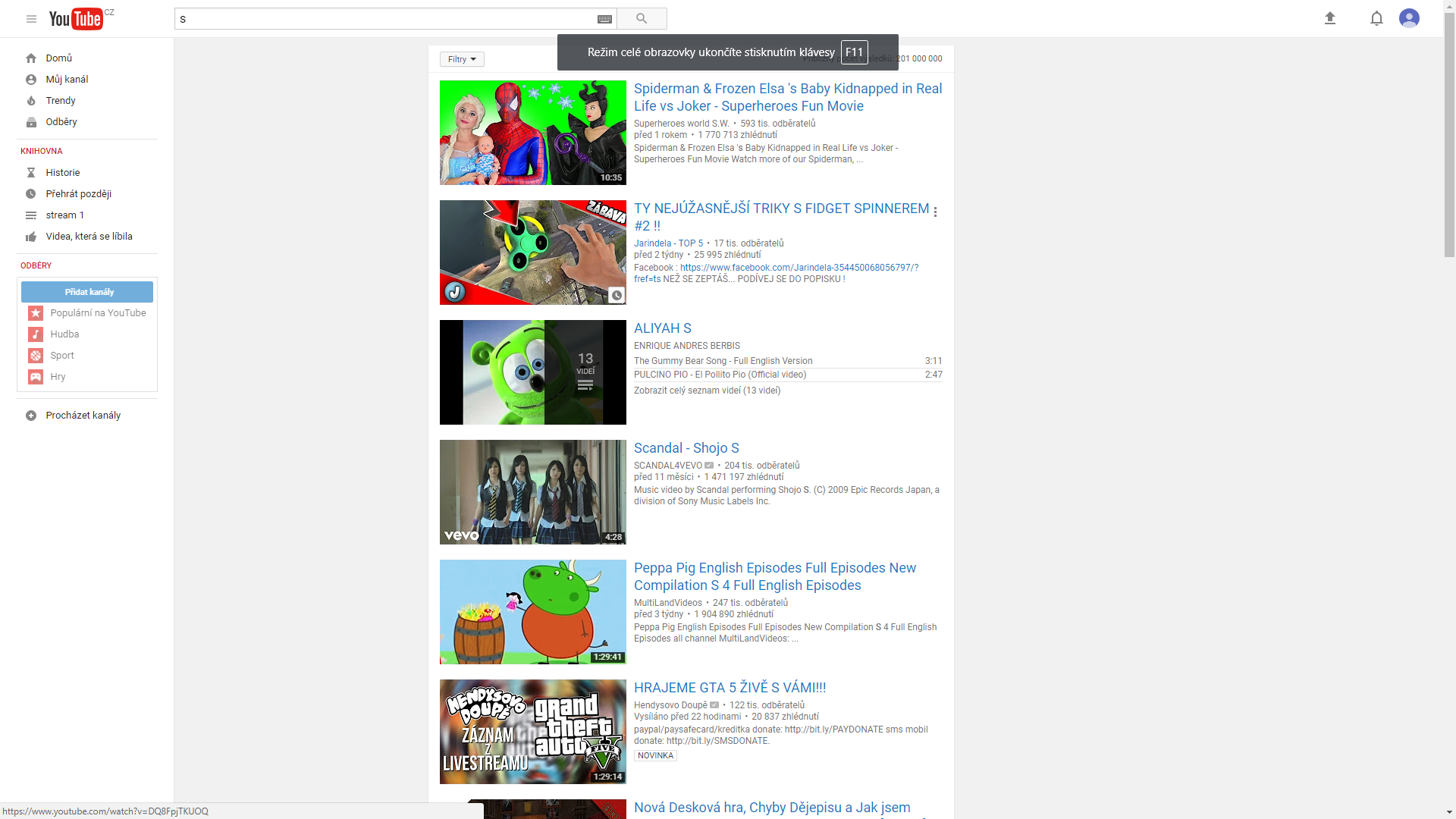
Task: Open Trendy in the sidebar
Action: coord(61,101)
